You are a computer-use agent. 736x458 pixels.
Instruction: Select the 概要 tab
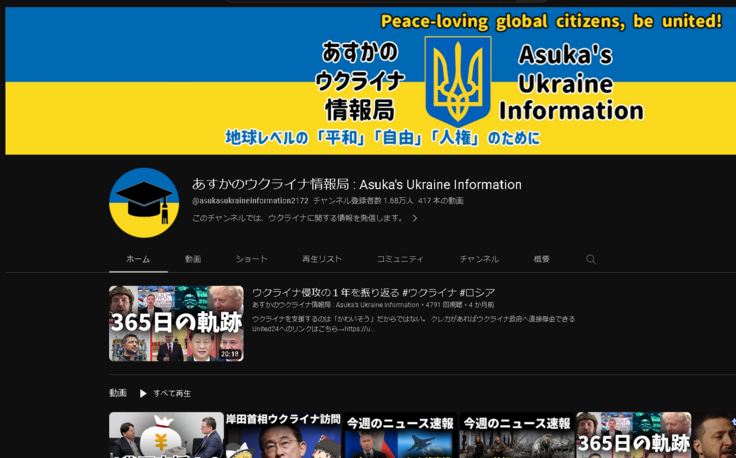(x=541, y=259)
